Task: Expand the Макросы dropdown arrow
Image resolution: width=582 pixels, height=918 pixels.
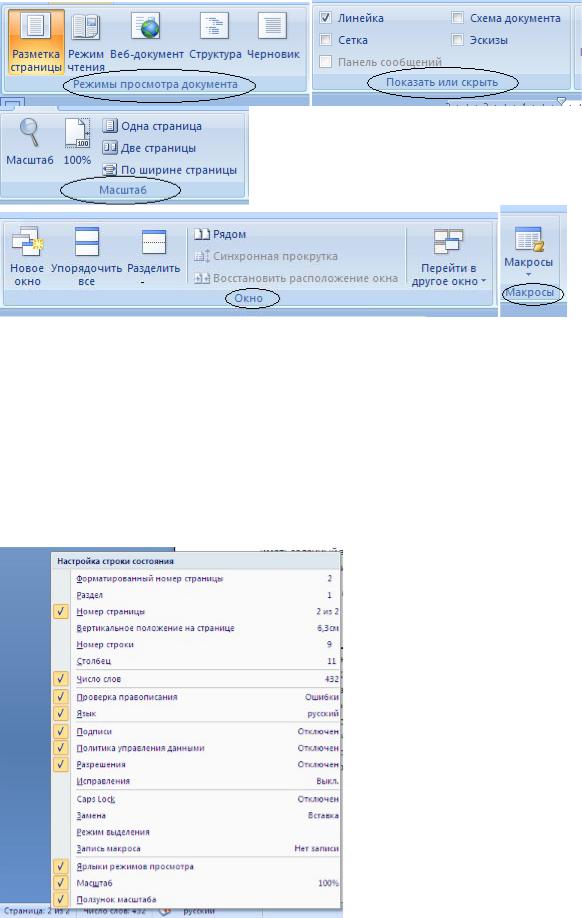Action: [529, 274]
